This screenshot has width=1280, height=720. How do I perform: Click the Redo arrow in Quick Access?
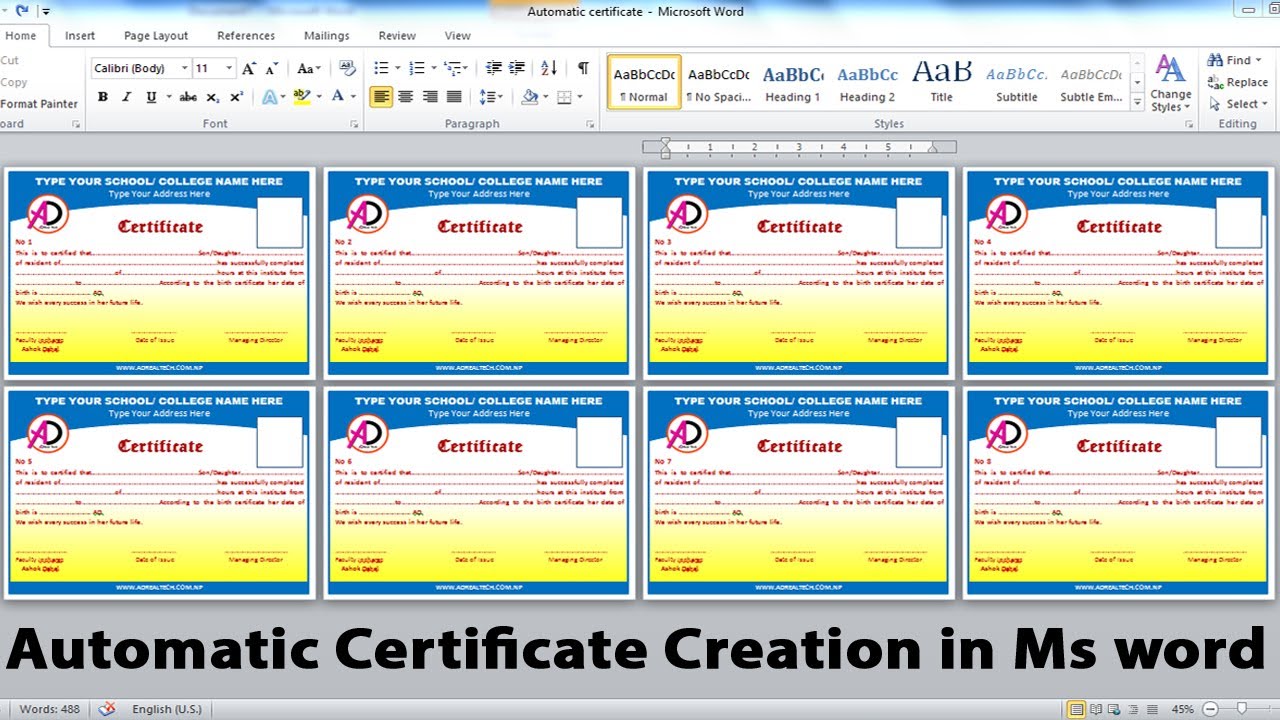tap(22, 11)
